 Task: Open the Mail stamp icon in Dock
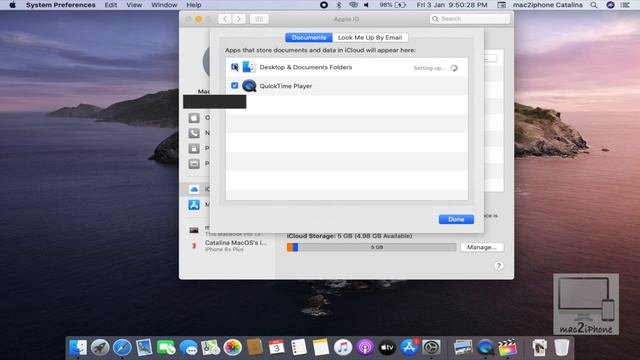[x=144, y=348]
